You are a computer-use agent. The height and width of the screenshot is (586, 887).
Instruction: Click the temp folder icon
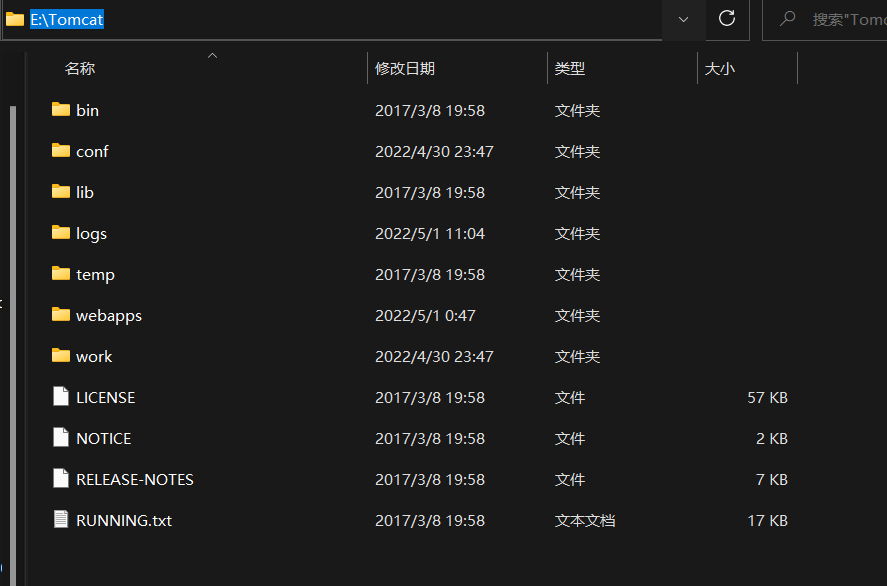coord(61,273)
